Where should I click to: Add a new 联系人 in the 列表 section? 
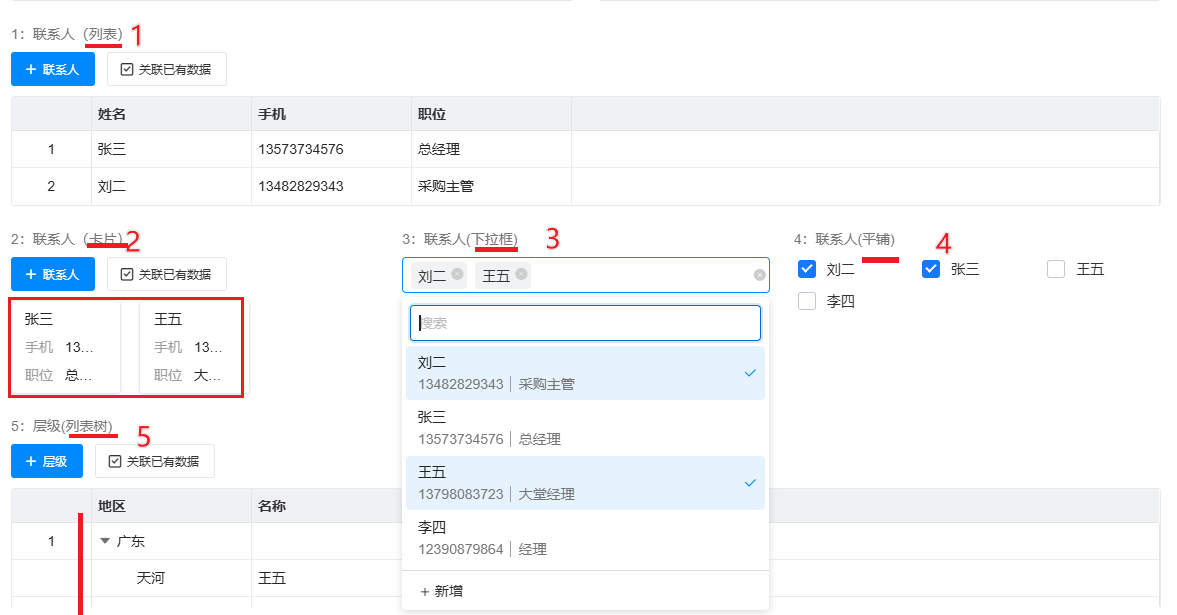(52, 70)
